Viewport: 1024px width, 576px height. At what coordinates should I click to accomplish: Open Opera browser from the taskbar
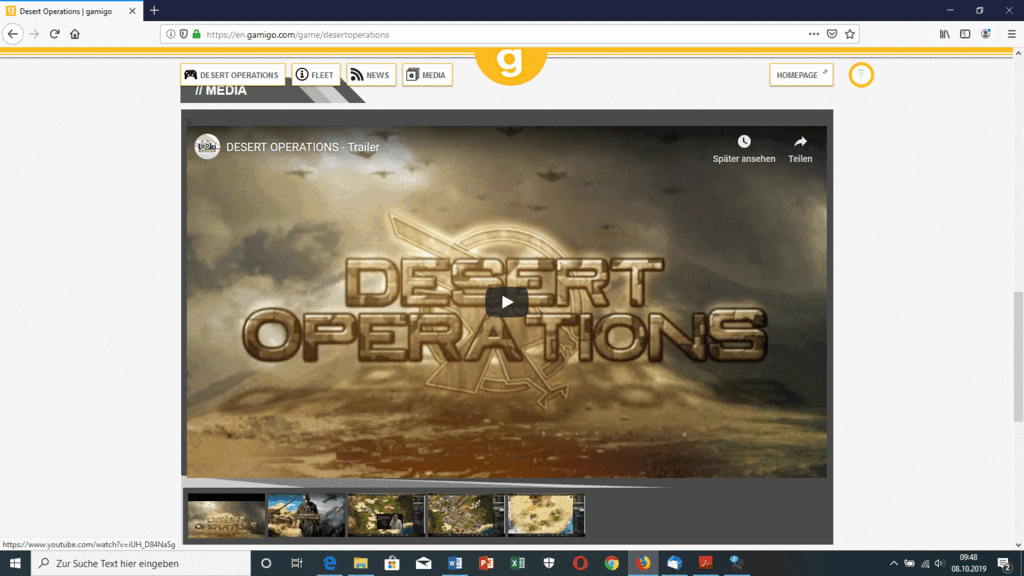click(580, 563)
